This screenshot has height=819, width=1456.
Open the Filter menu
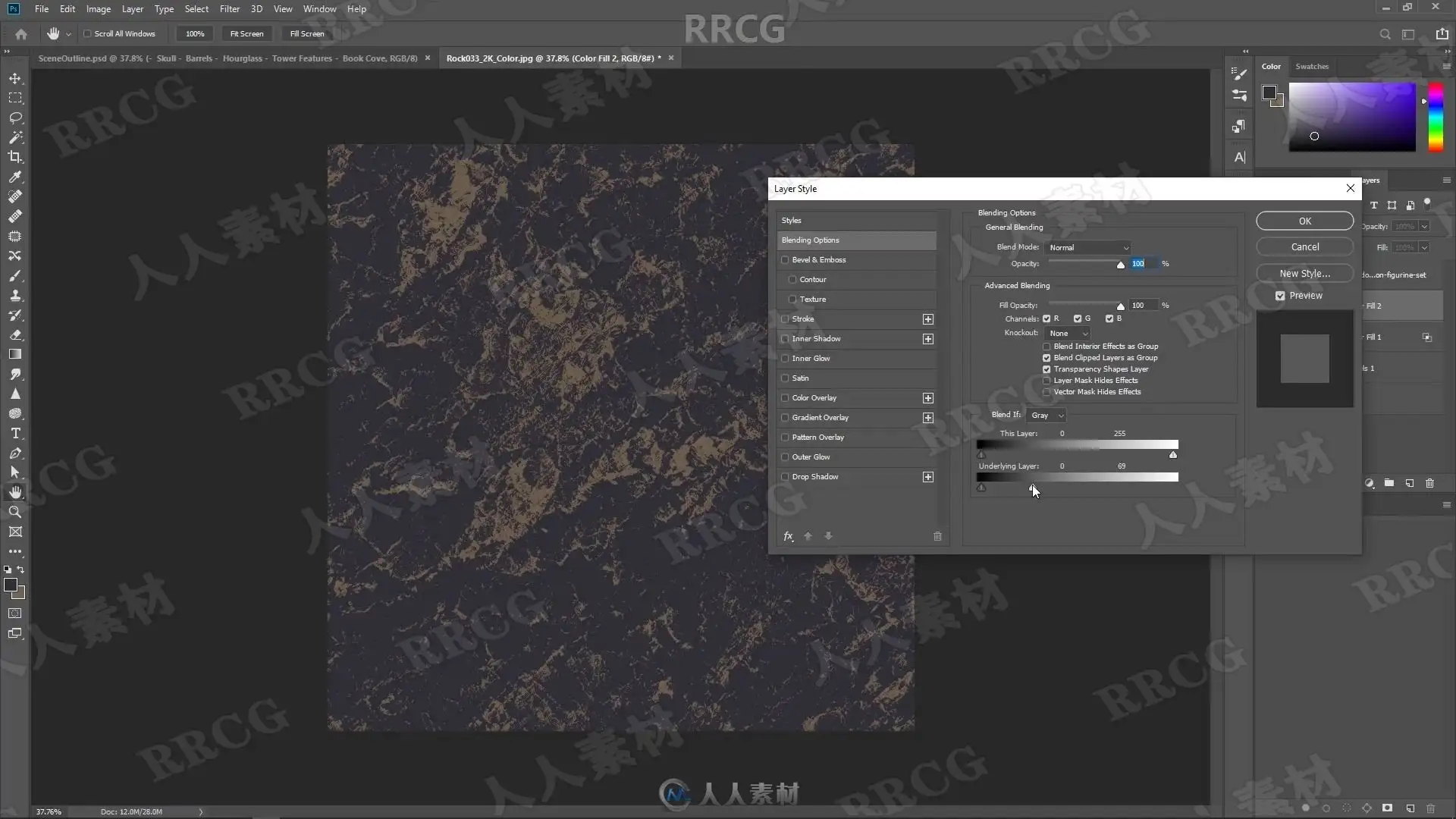tap(229, 9)
